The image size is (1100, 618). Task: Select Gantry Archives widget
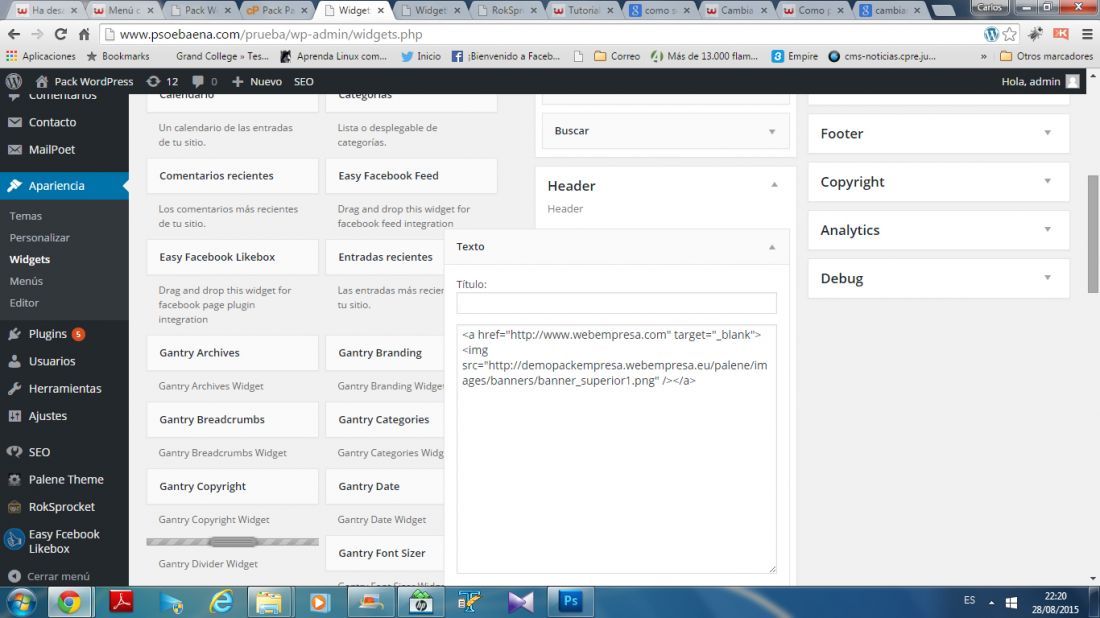232,353
